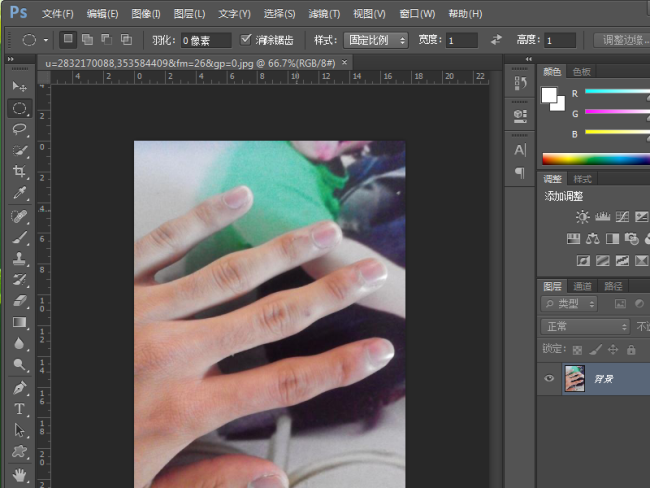
Task: Select the Horizontal Type tool
Action: click(x=20, y=409)
